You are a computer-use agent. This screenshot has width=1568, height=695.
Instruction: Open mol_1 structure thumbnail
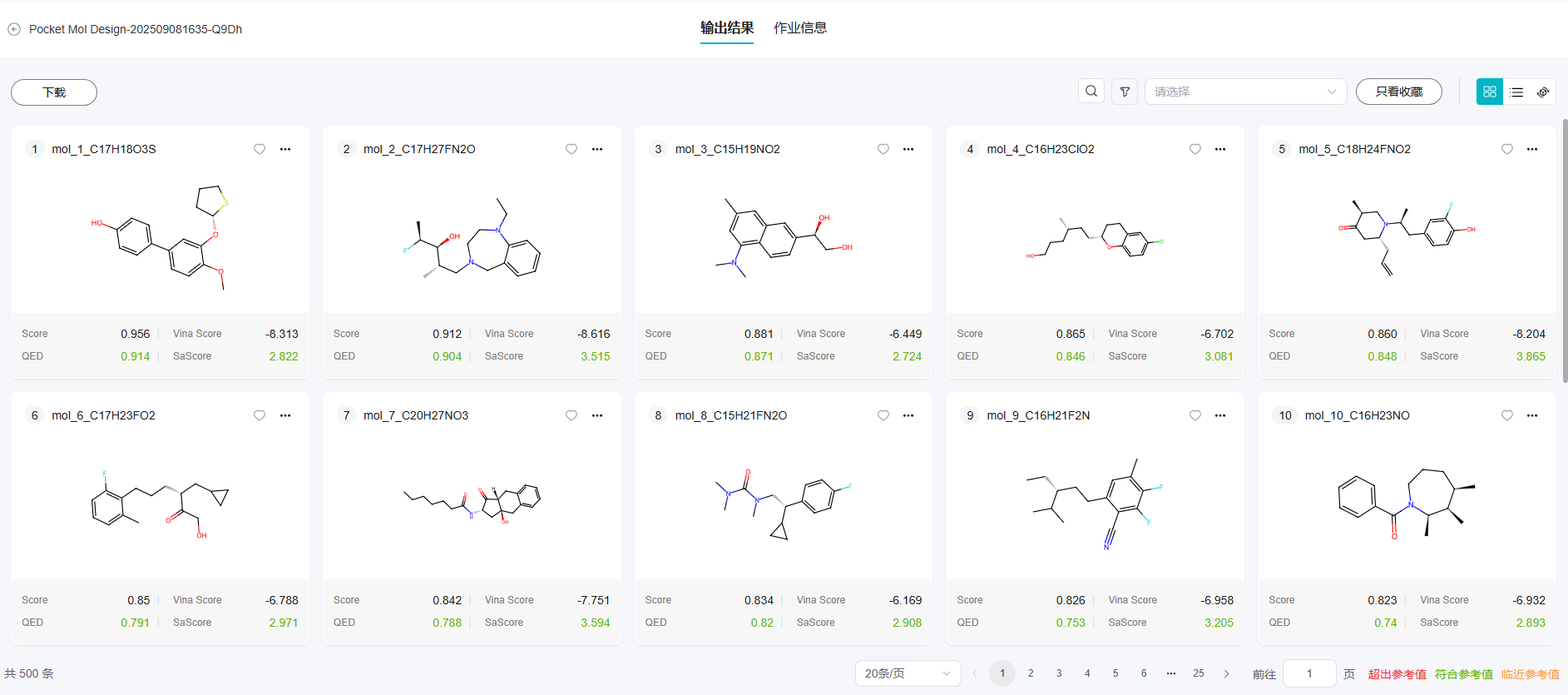160,238
